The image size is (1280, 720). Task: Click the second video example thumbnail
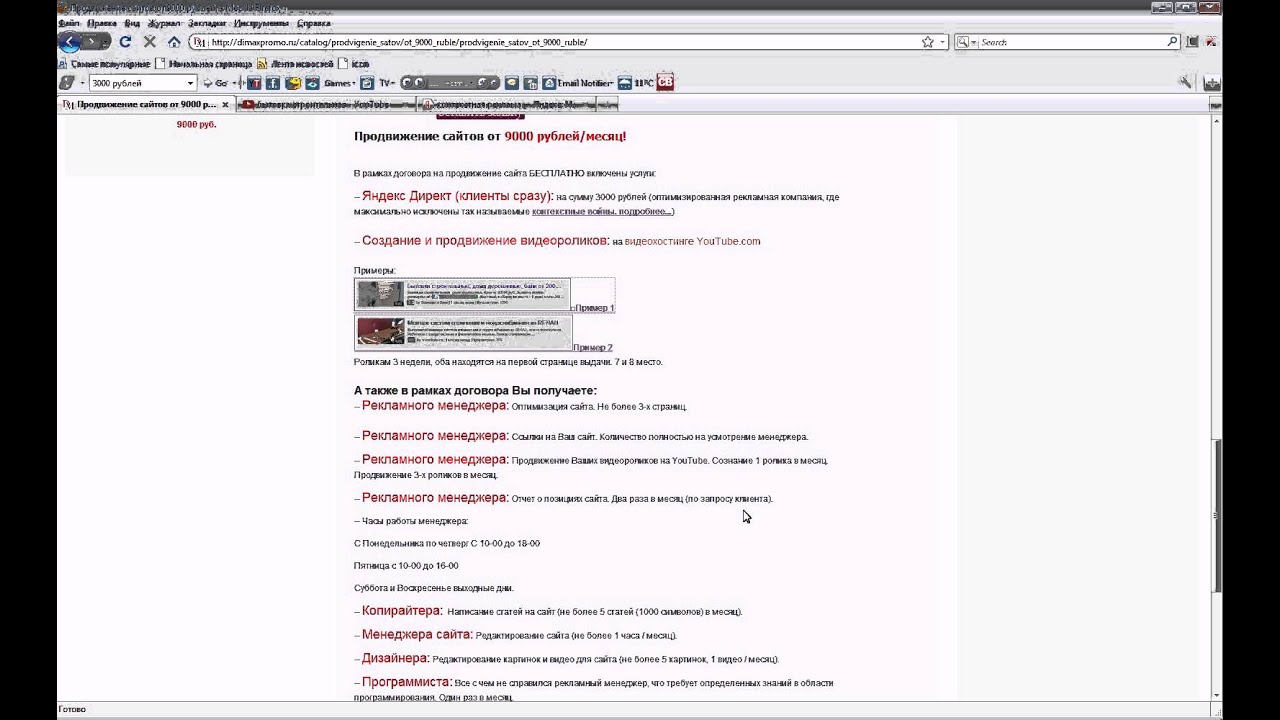tap(462, 333)
